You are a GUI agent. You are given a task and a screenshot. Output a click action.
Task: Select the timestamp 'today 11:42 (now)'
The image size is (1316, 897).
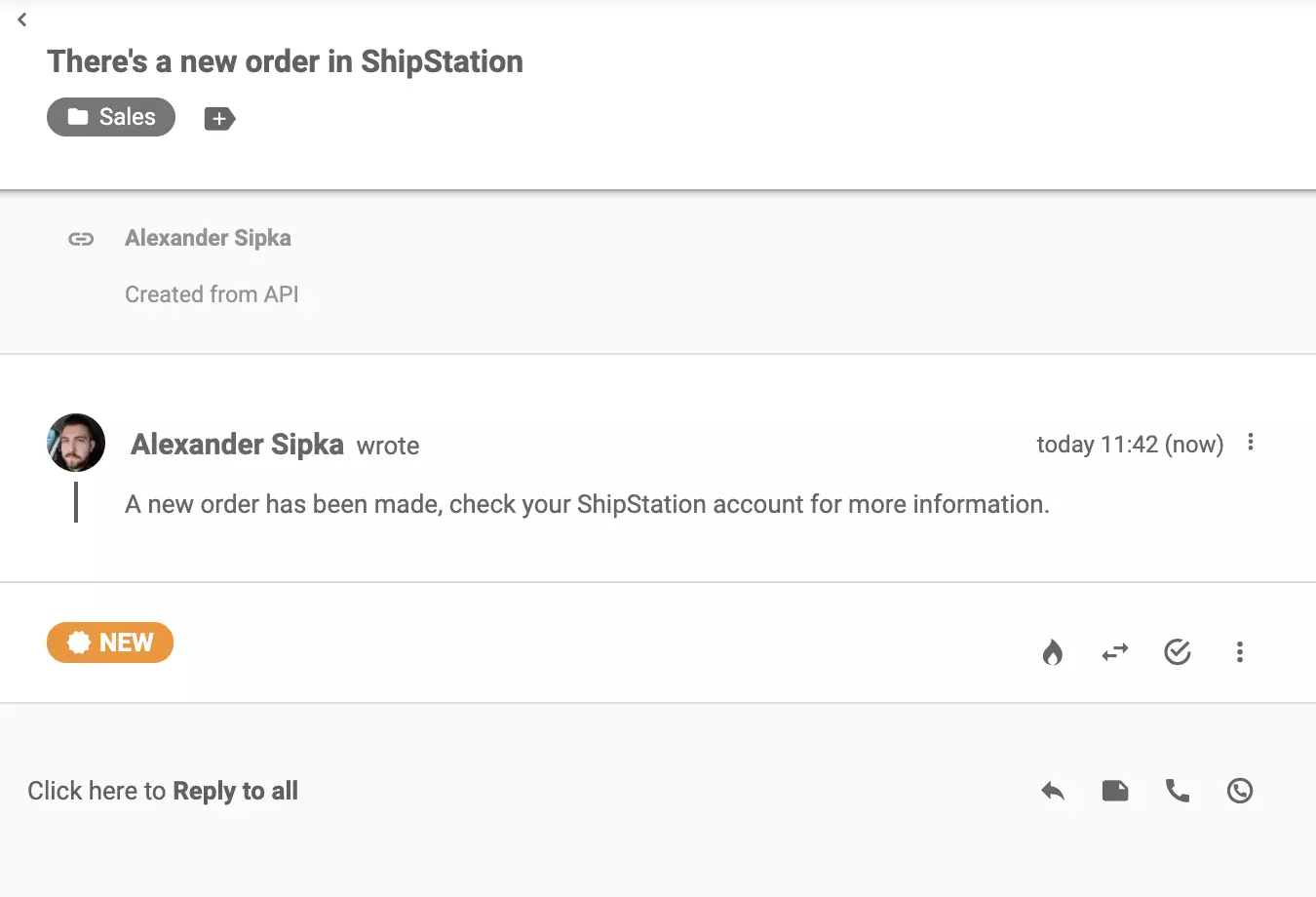click(x=1130, y=445)
